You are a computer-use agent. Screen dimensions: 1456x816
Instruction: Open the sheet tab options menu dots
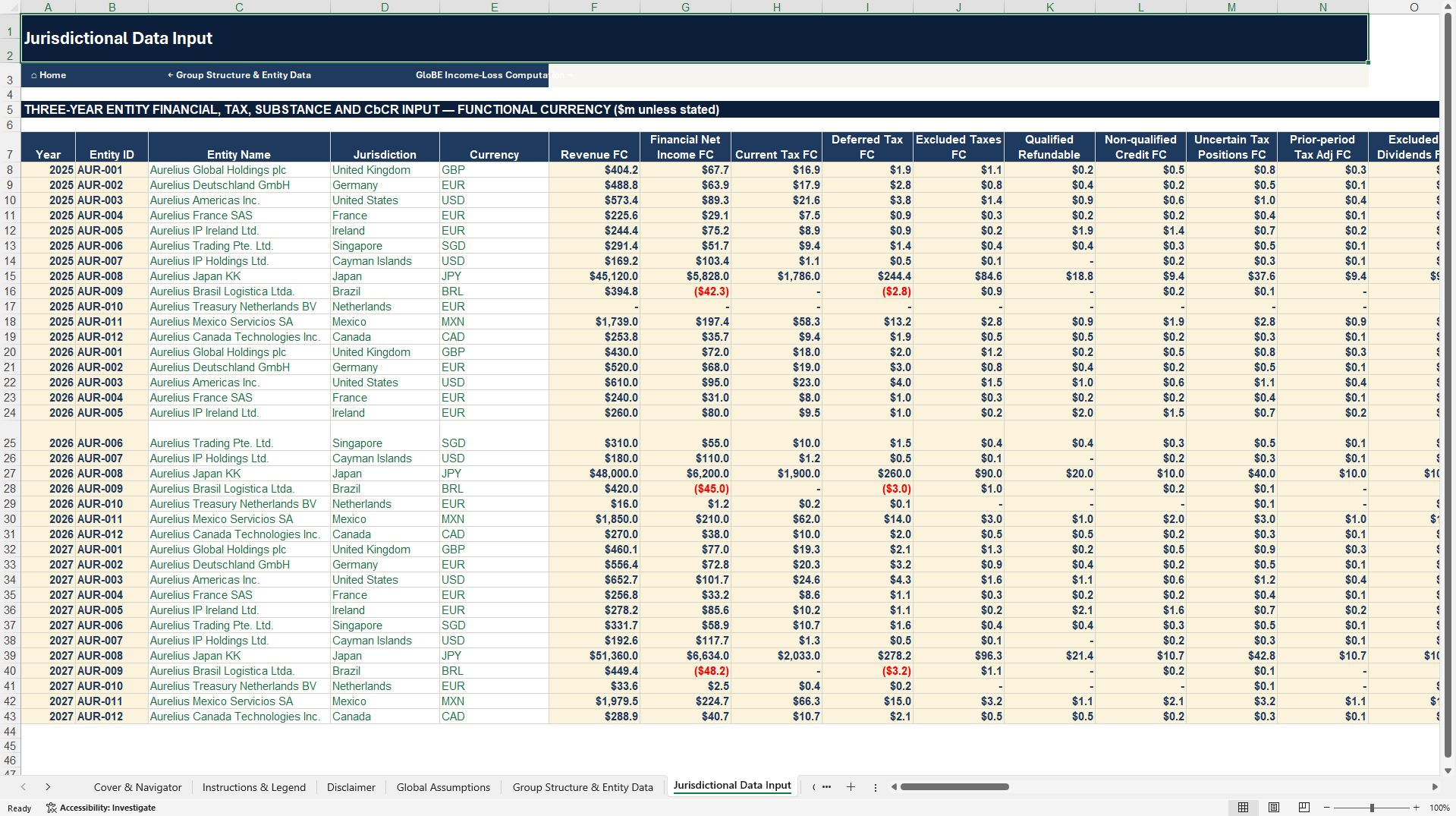(875, 787)
